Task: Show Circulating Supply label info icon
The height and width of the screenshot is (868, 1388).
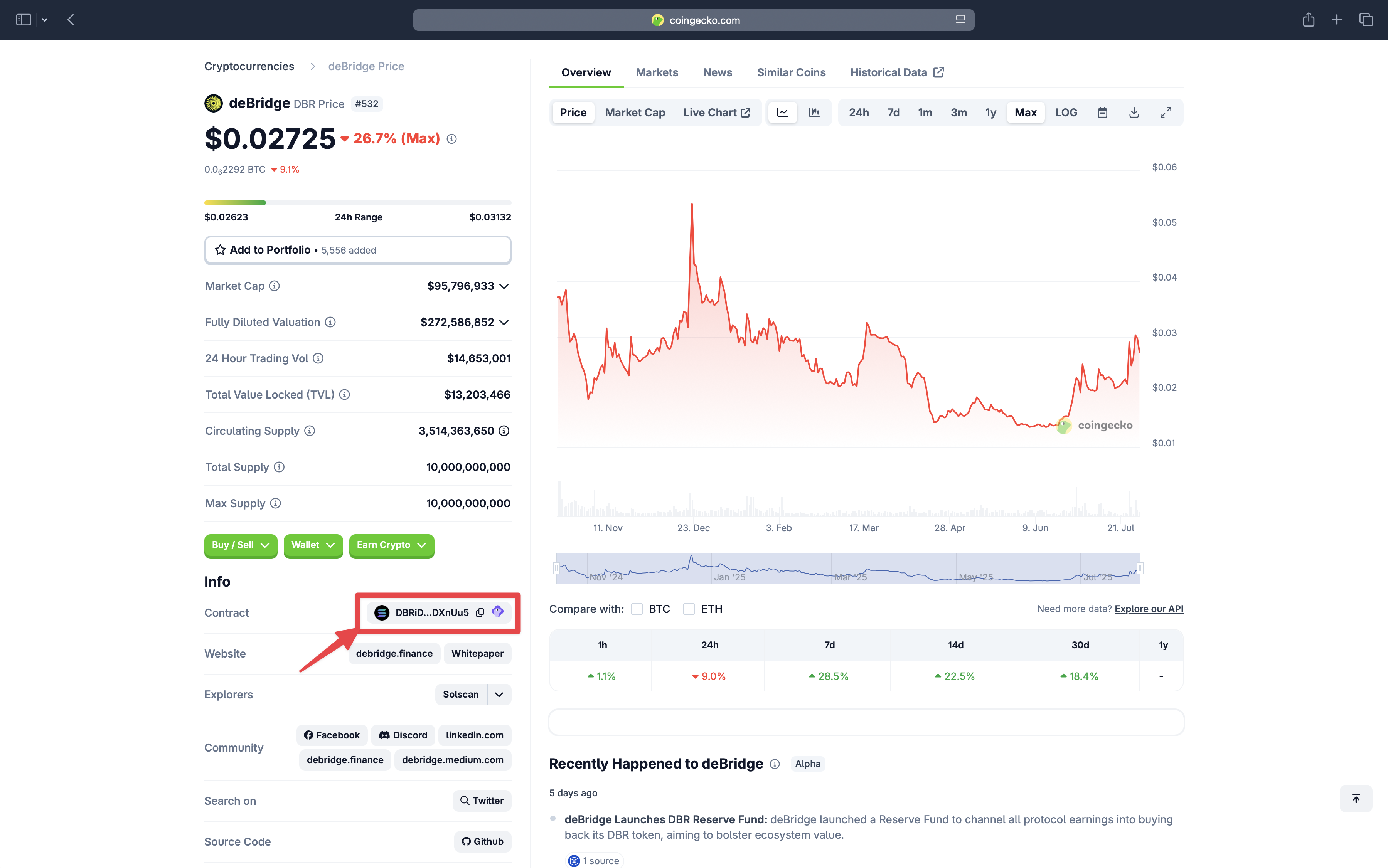Action: (x=310, y=431)
